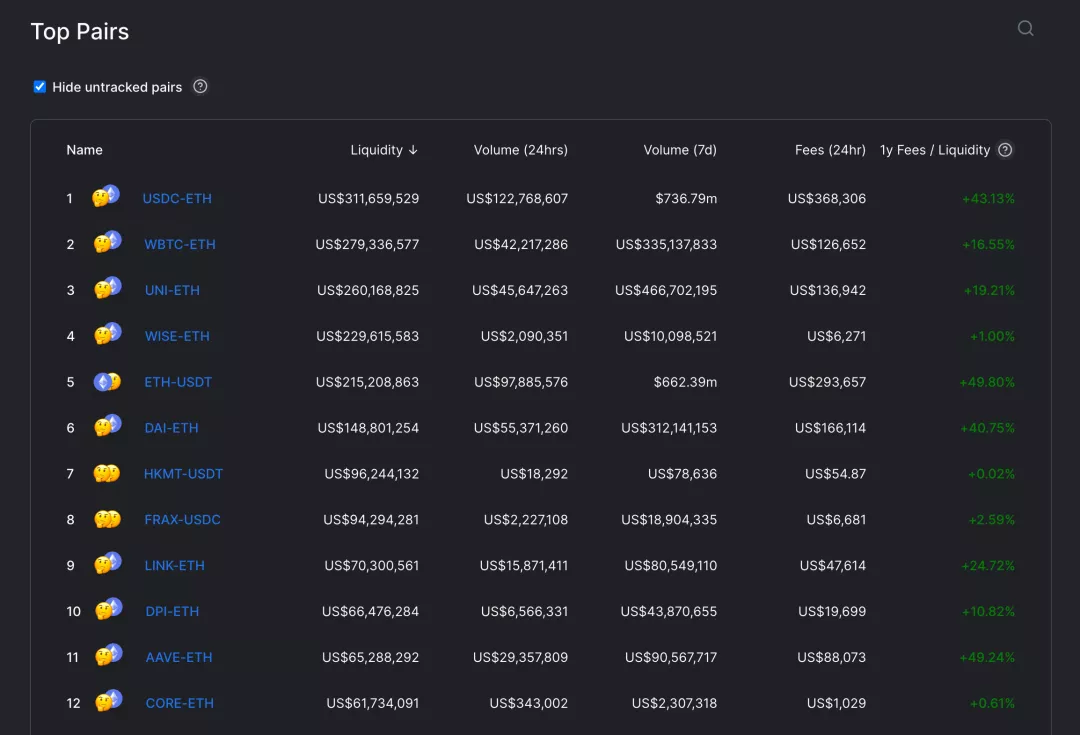Open the help icon beside Hide untracked pairs
1080x735 pixels.
[x=200, y=87]
